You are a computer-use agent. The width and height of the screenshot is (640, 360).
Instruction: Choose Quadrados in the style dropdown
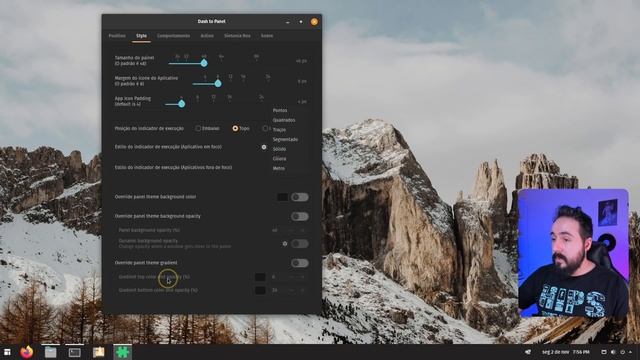pos(284,120)
